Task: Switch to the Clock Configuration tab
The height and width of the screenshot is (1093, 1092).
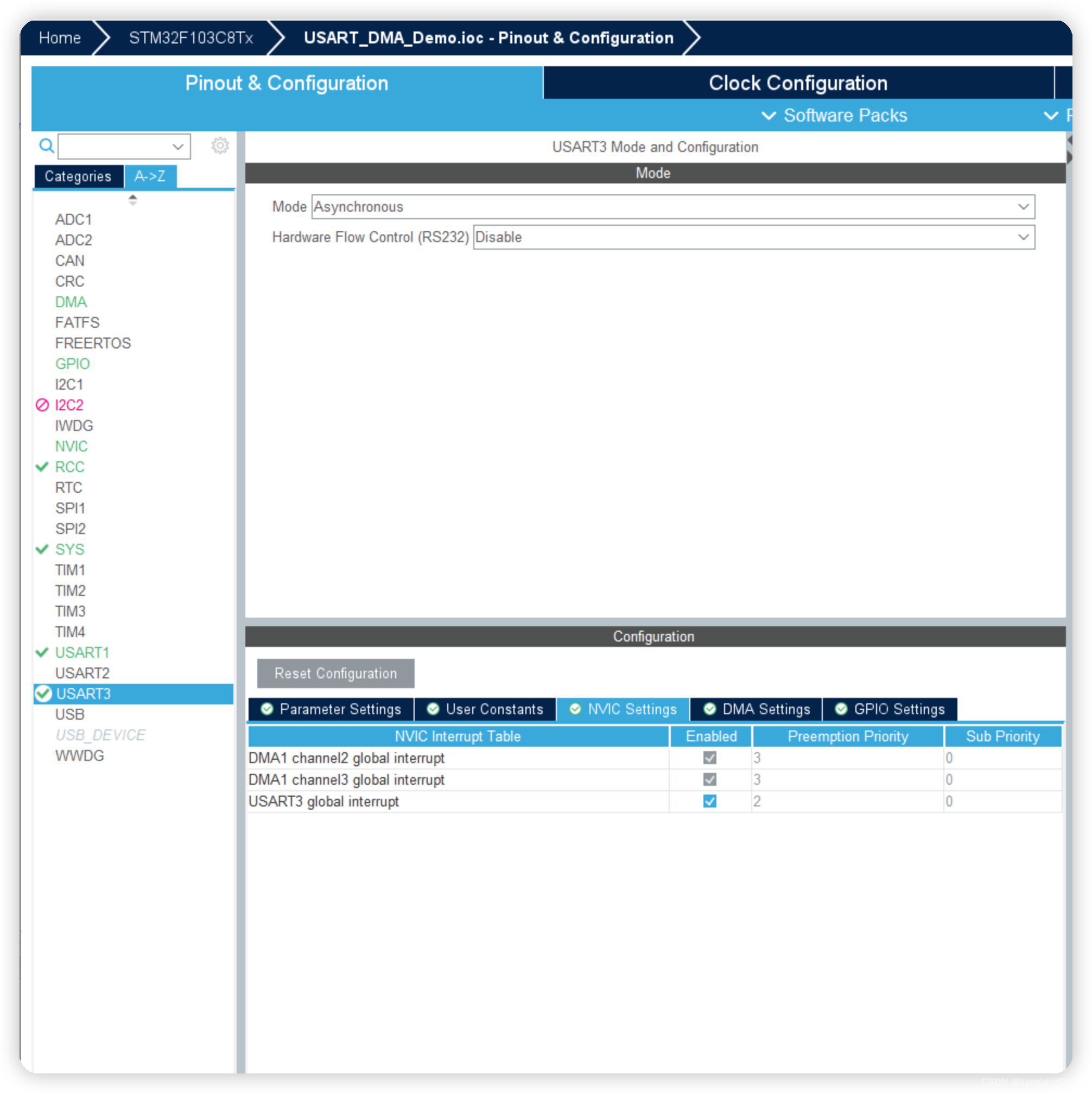Action: click(798, 83)
